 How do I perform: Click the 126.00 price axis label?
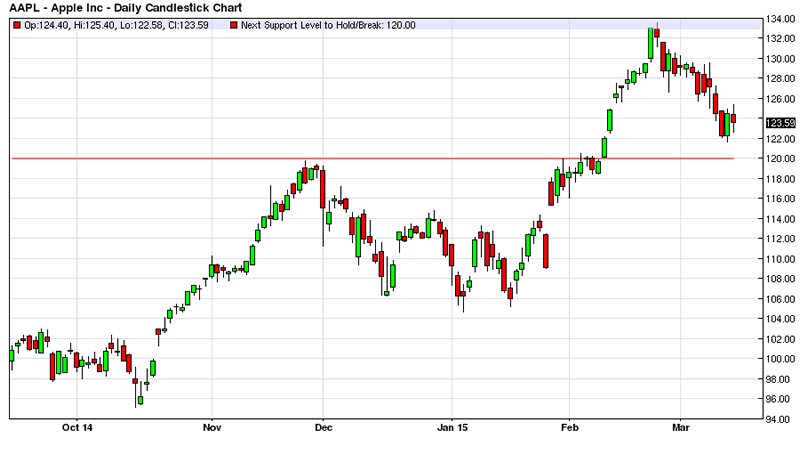tap(780, 99)
